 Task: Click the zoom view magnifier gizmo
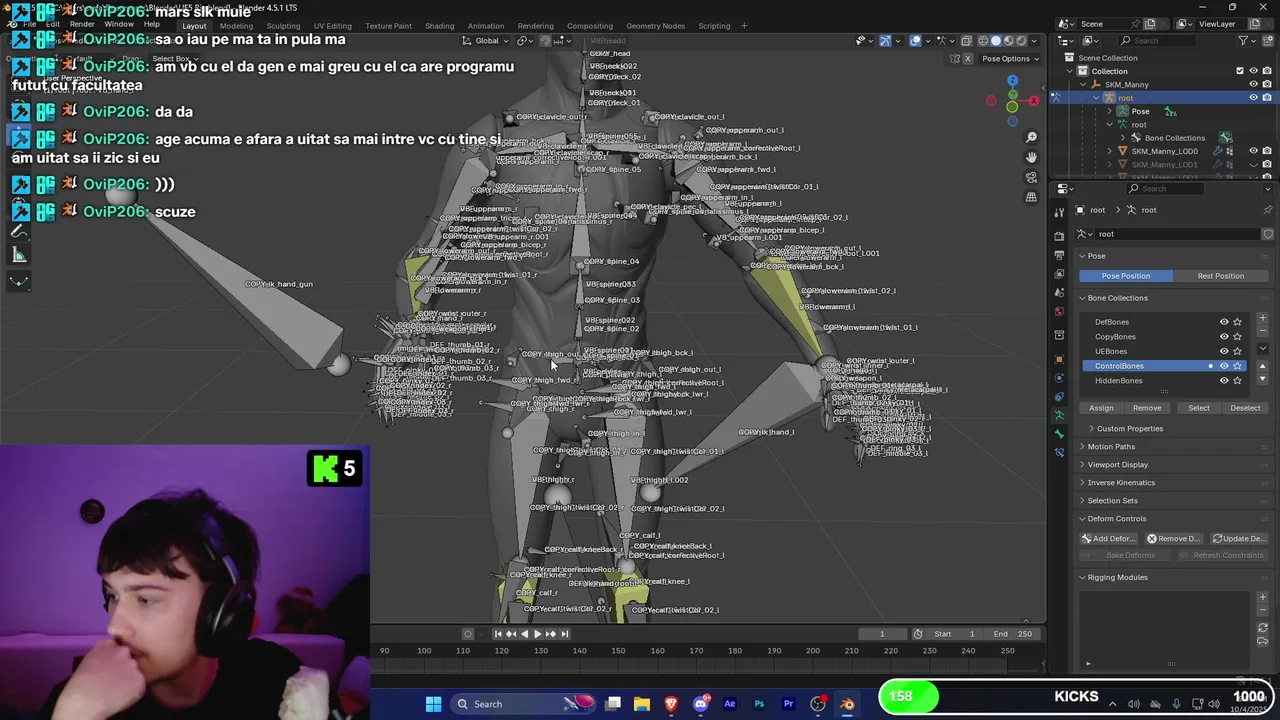point(1031,137)
